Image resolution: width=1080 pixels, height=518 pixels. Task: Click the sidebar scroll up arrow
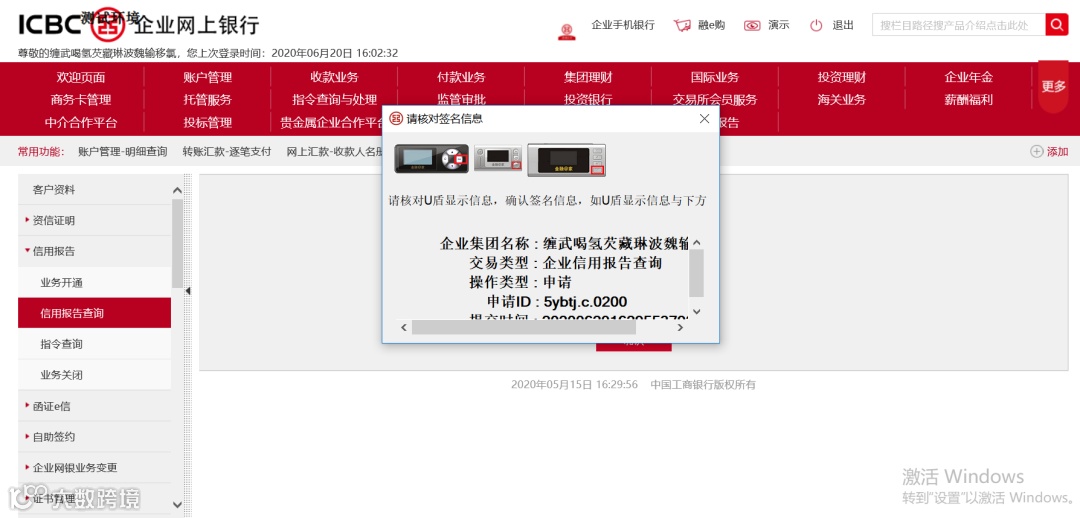click(177, 190)
